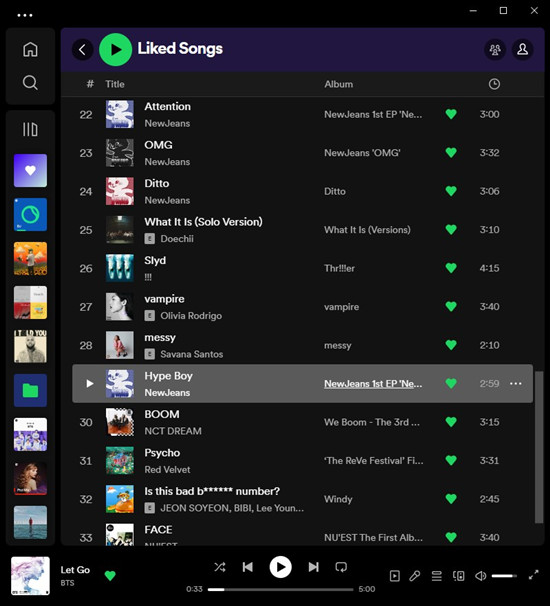Open the Doechii artist link
This screenshot has width=550, height=606.
pyautogui.click(x=177, y=239)
